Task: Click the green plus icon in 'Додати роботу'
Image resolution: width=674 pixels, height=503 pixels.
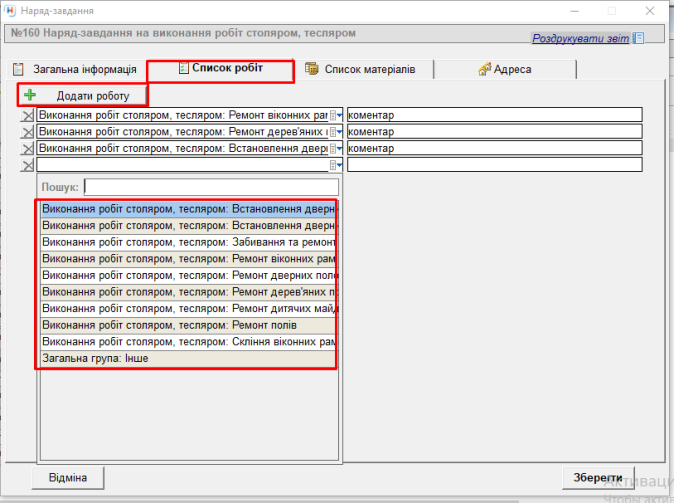Action: [30, 95]
